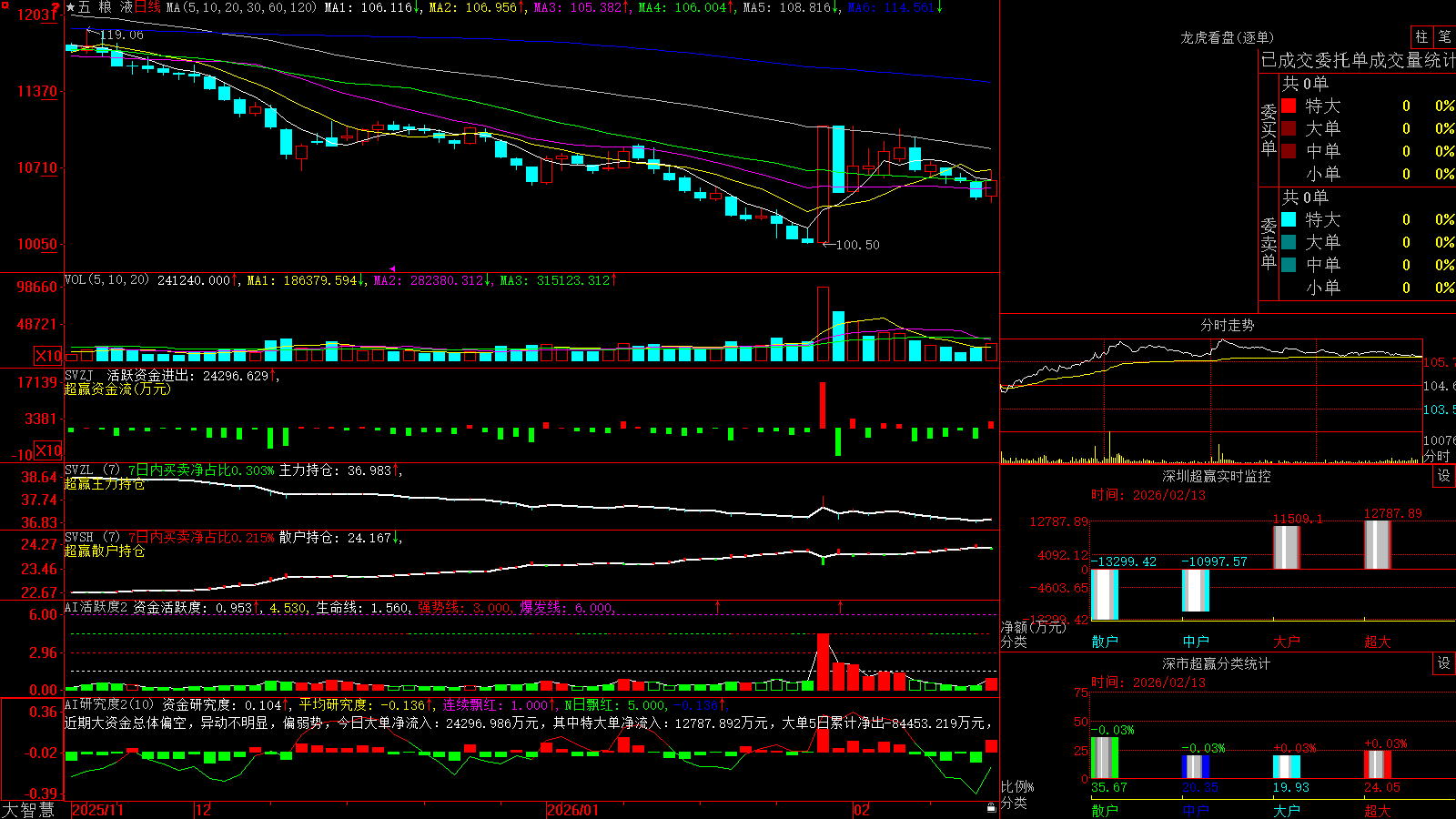The height and width of the screenshot is (819, 1456).
Task: Click the magenta arrow marker above the VOL panel
Action: pos(392,269)
